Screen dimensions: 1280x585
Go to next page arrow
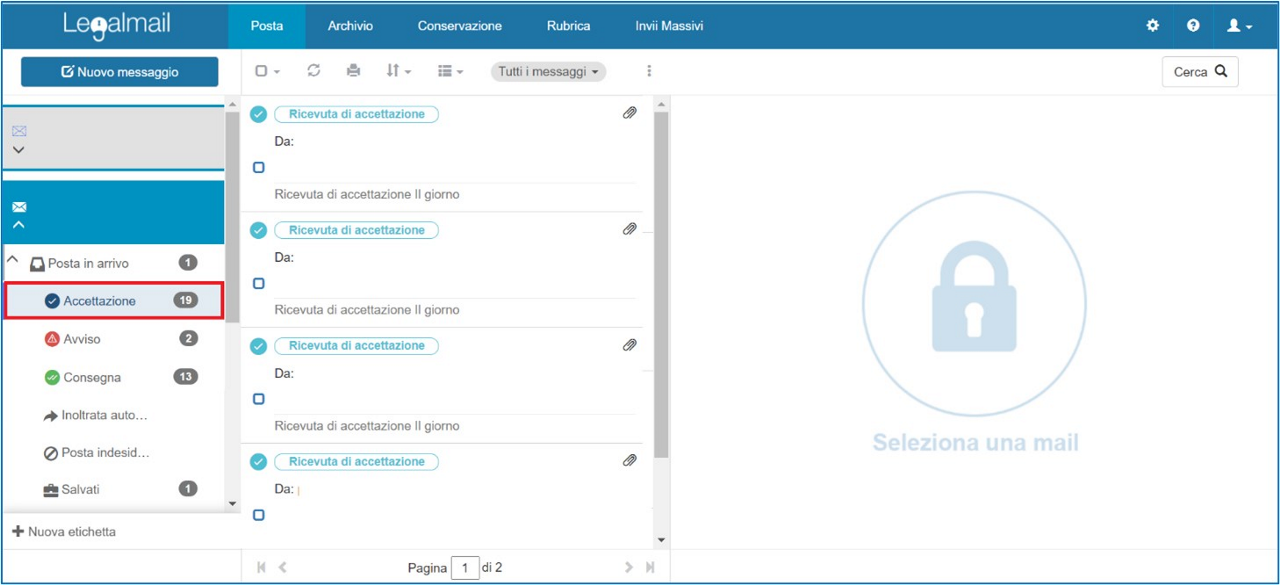[x=629, y=567]
